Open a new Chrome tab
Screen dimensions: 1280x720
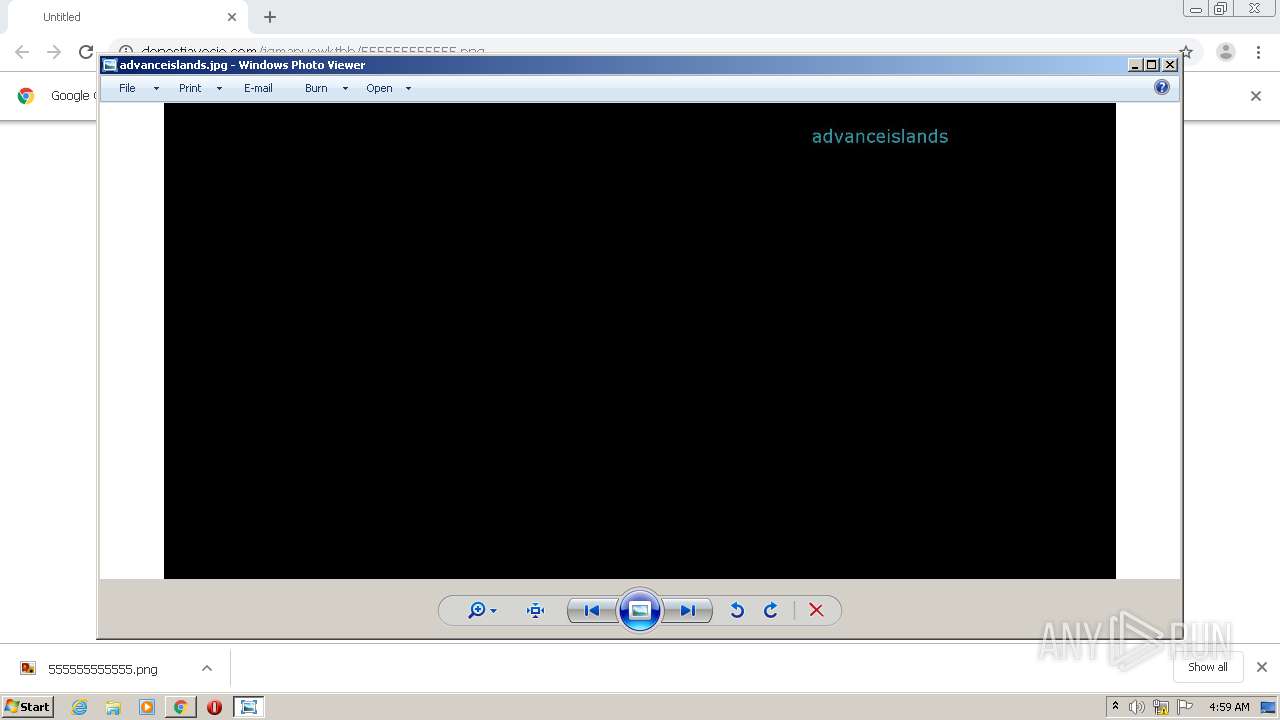coord(270,17)
